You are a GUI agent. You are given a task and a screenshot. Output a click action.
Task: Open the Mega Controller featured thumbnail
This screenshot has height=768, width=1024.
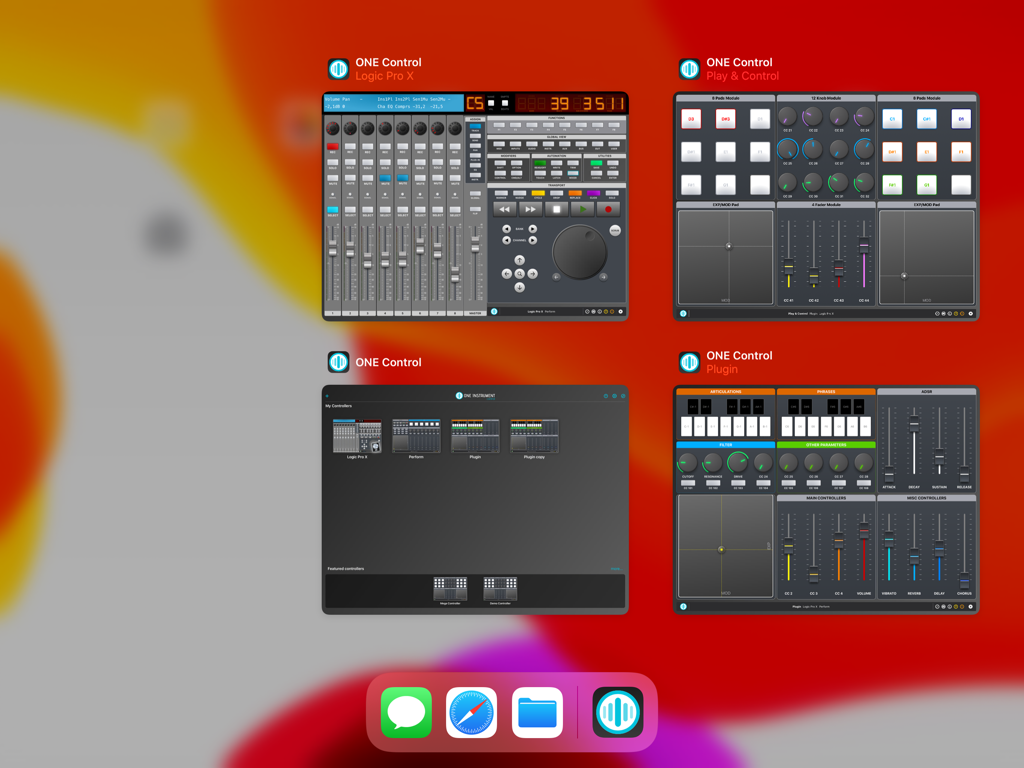[450, 588]
